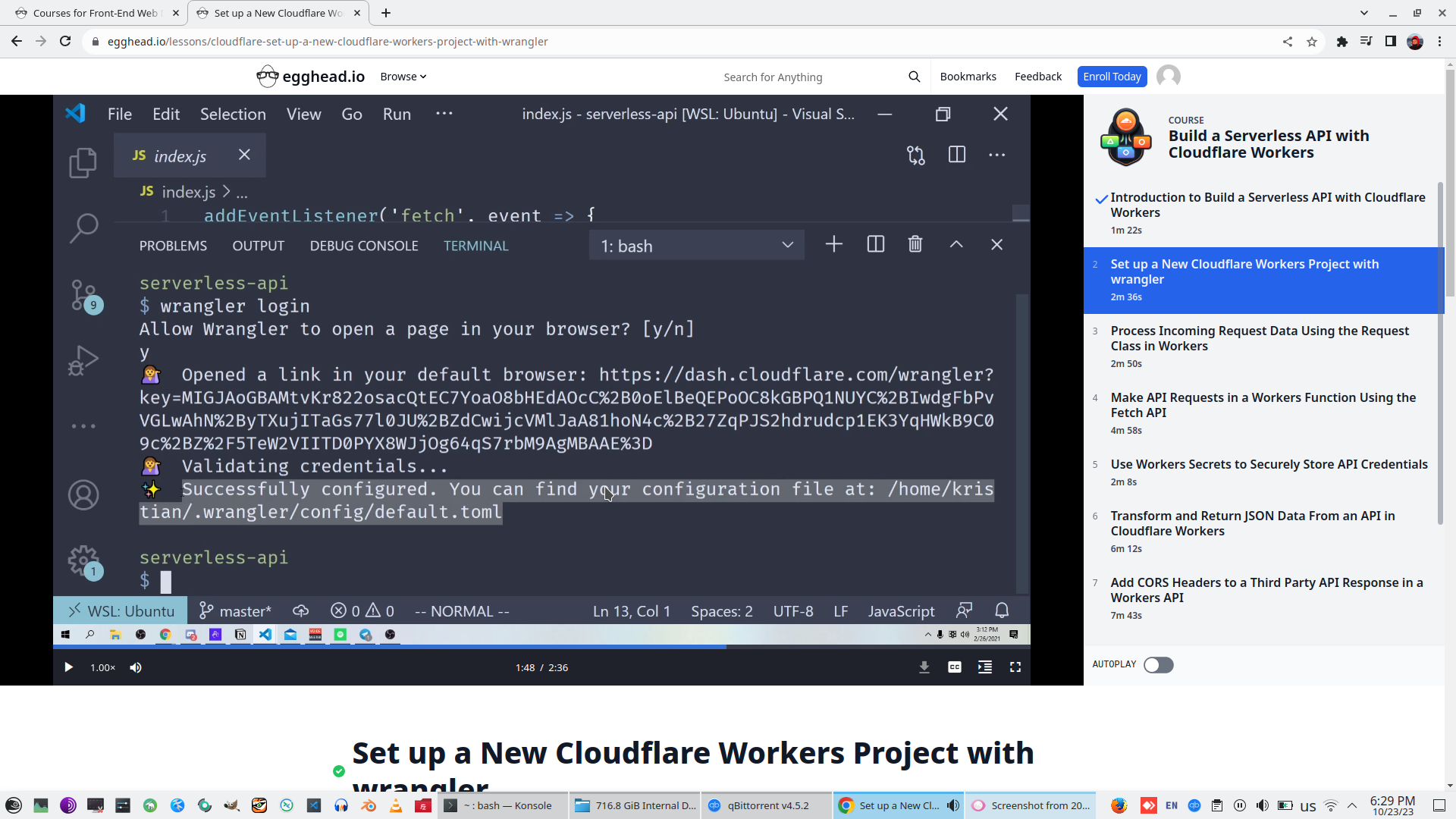Toggle closed captions on video

954,667
